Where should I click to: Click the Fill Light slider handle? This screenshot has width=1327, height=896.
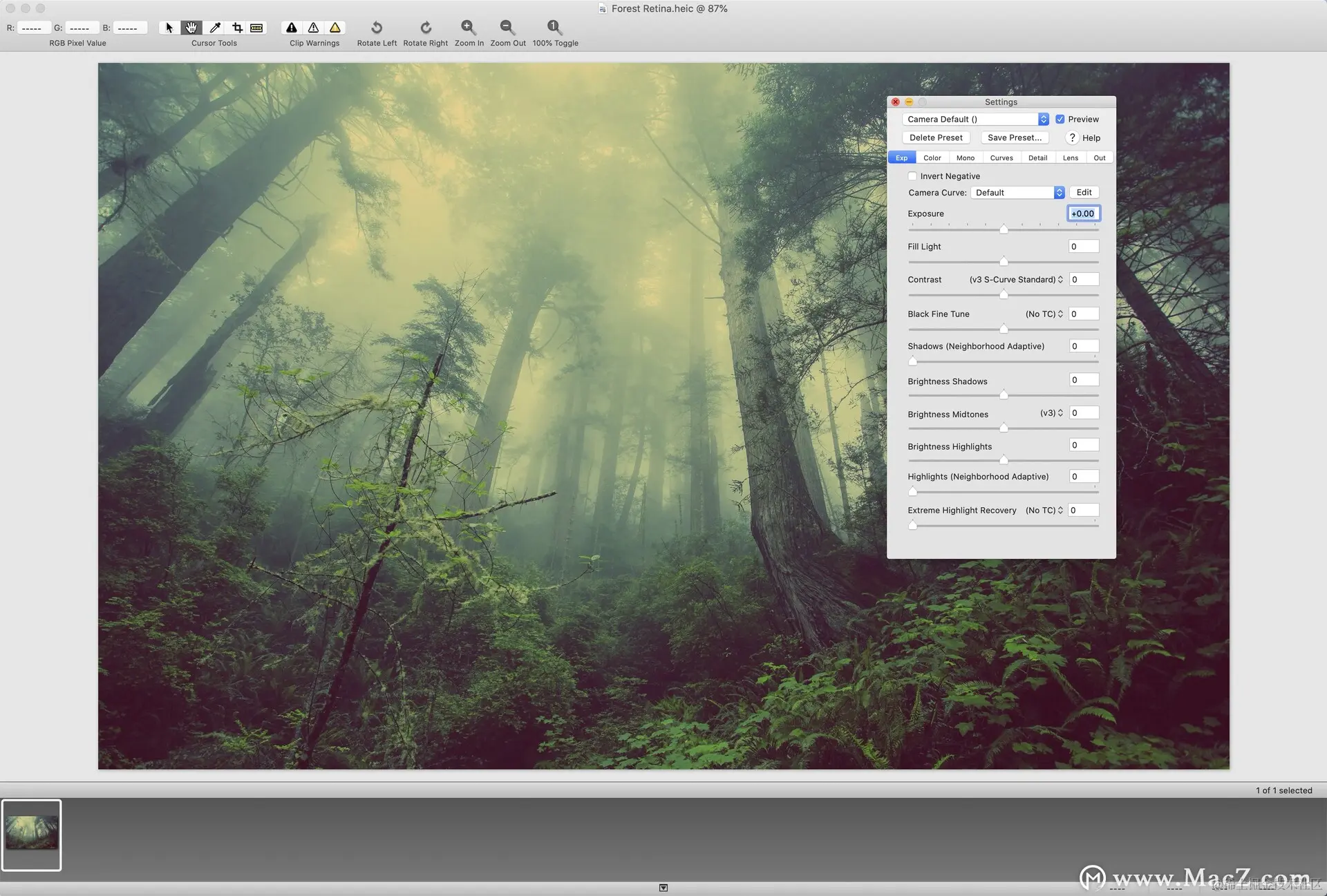click(x=1004, y=261)
